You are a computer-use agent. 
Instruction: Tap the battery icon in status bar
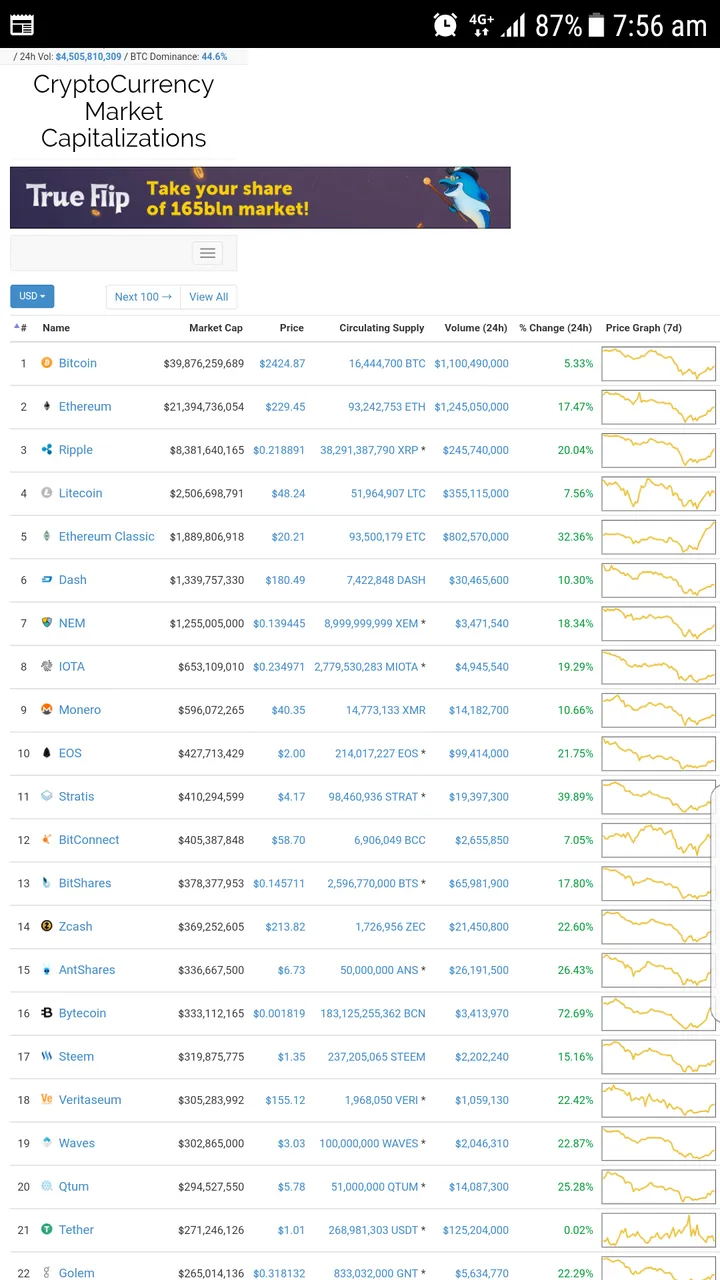point(597,25)
